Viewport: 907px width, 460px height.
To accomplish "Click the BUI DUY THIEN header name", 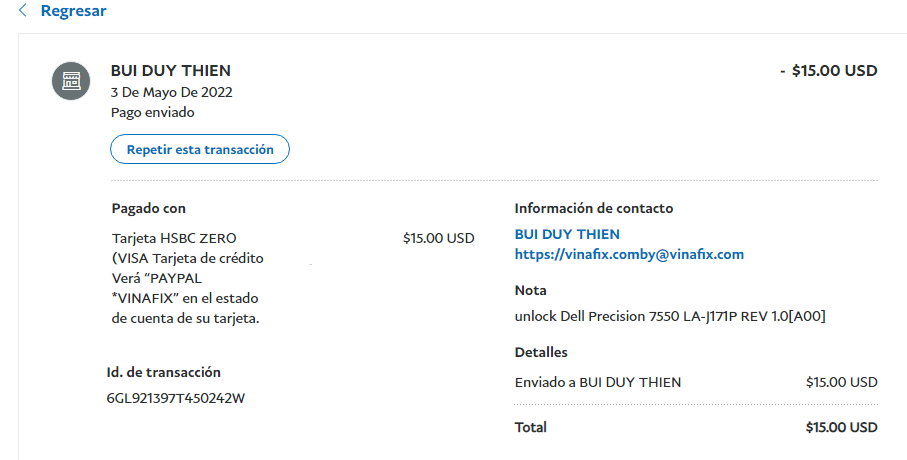I will [x=170, y=71].
